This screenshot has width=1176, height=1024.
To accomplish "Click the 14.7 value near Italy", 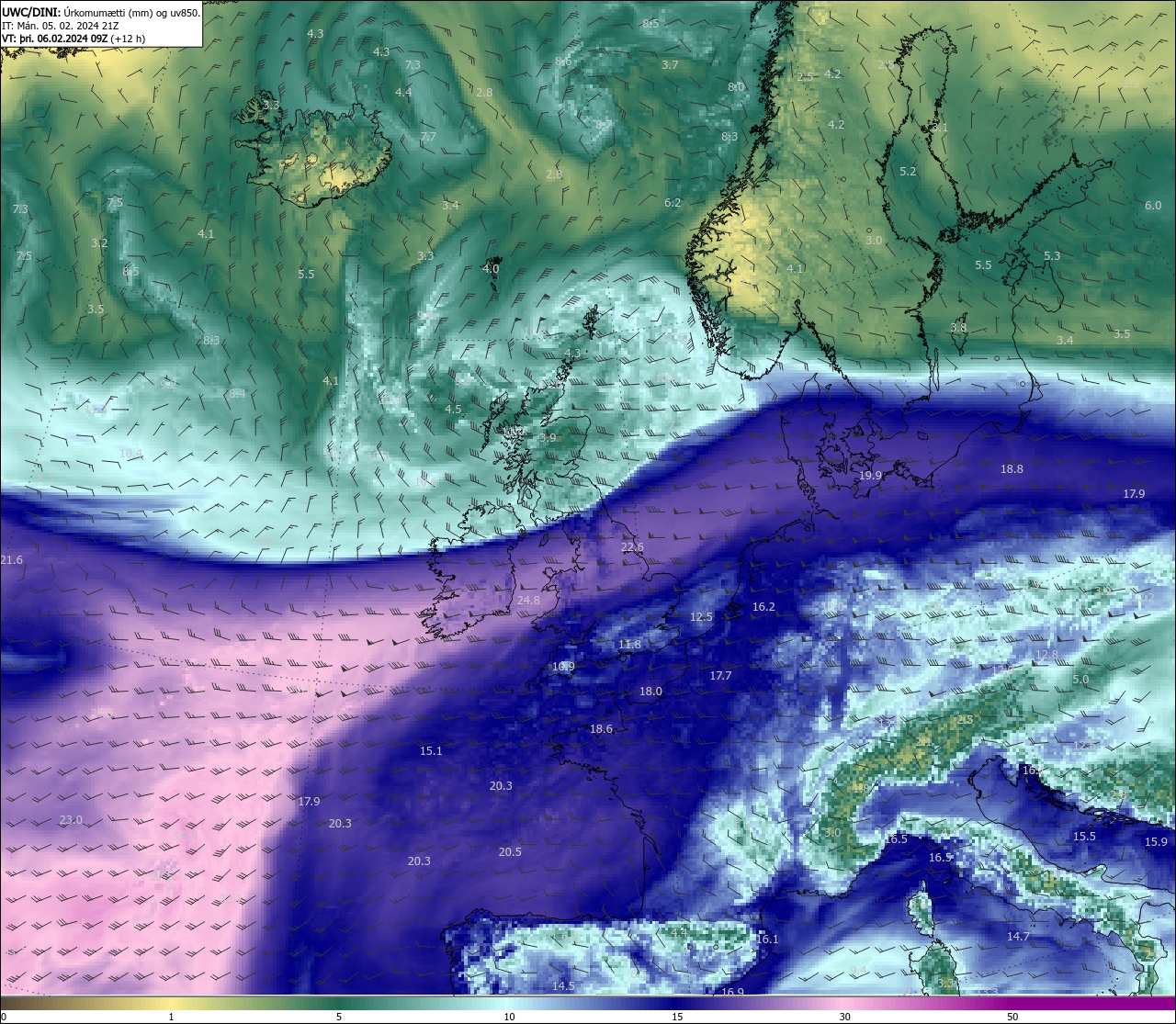I will point(1018,937).
